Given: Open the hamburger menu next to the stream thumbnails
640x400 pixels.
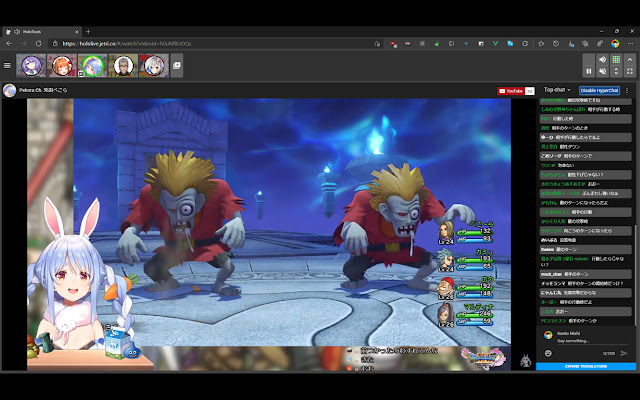Looking at the screenshot, I should point(7,65).
